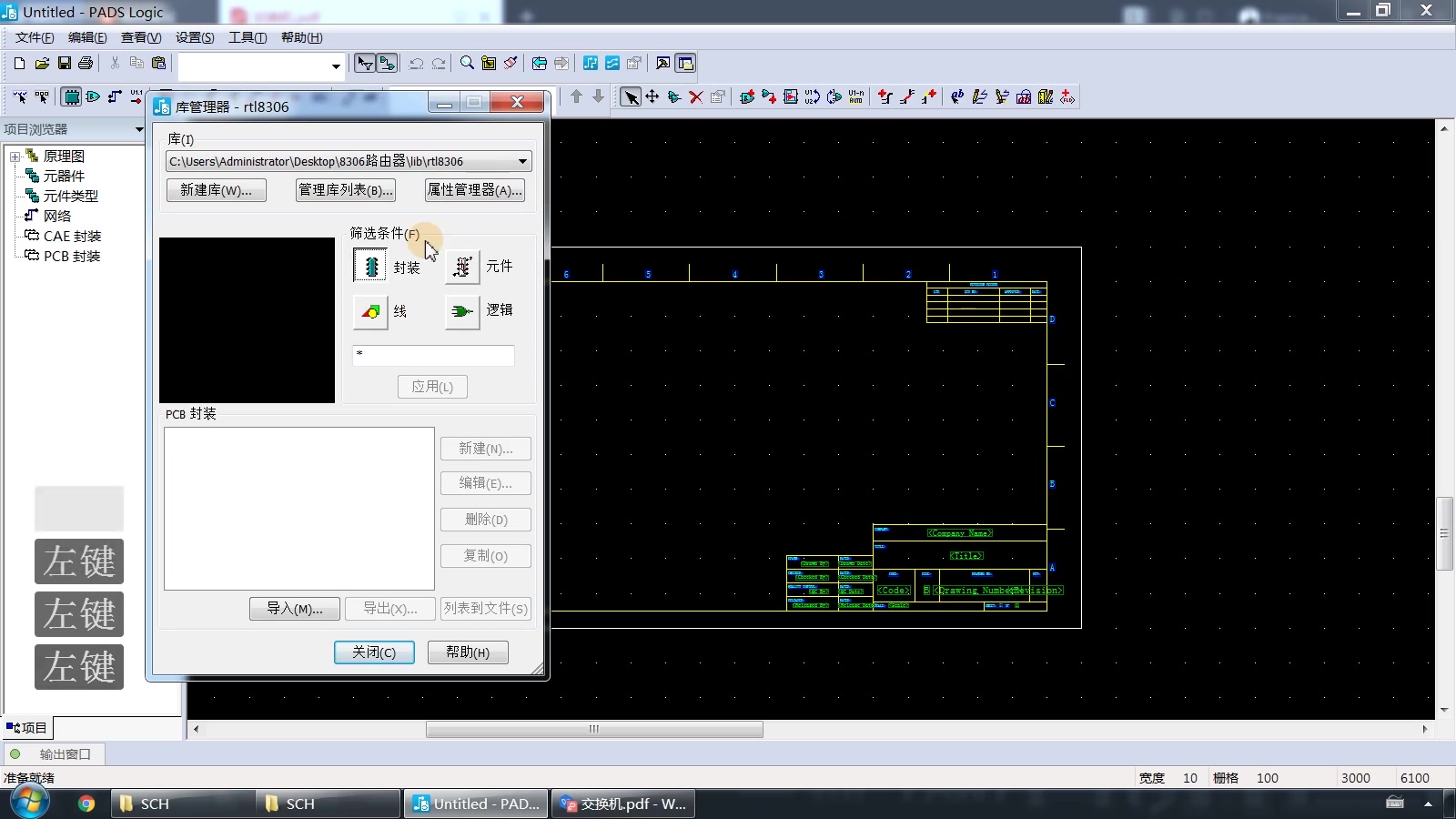This screenshot has width=1456, height=819.
Task: Open the 文件(F) menu
Action: pyautogui.click(x=35, y=37)
